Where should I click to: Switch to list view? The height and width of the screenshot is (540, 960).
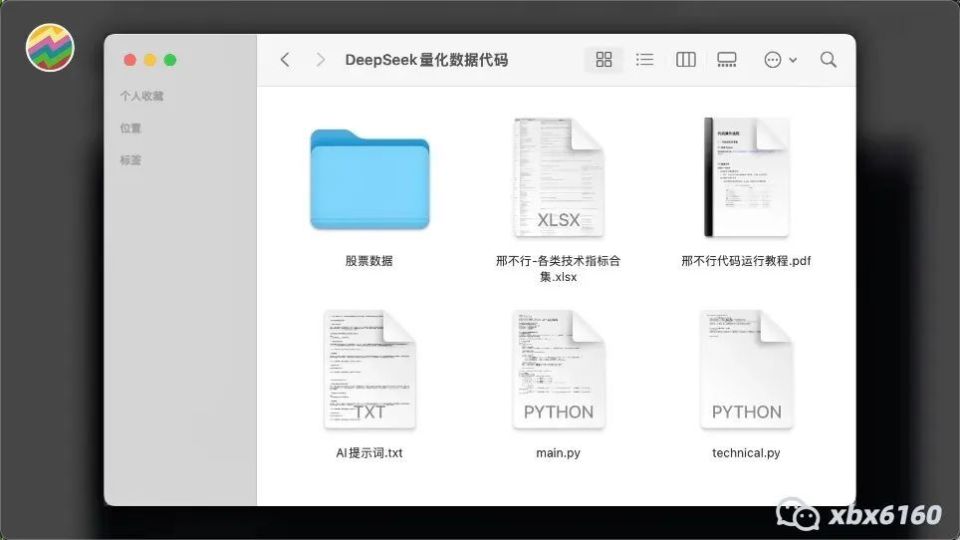pyautogui.click(x=645, y=59)
